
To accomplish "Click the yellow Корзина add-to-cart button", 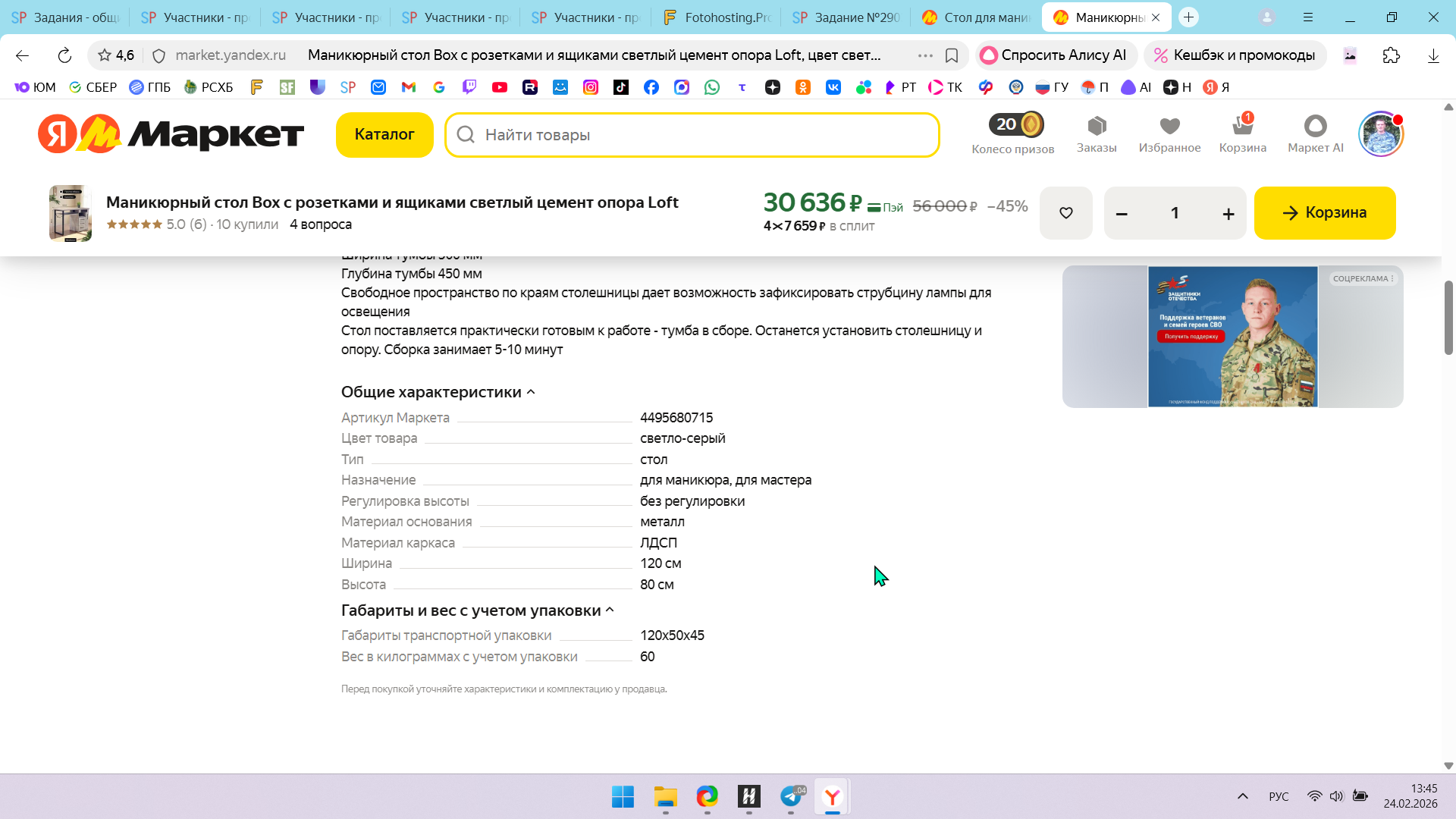I will [1324, 213].
